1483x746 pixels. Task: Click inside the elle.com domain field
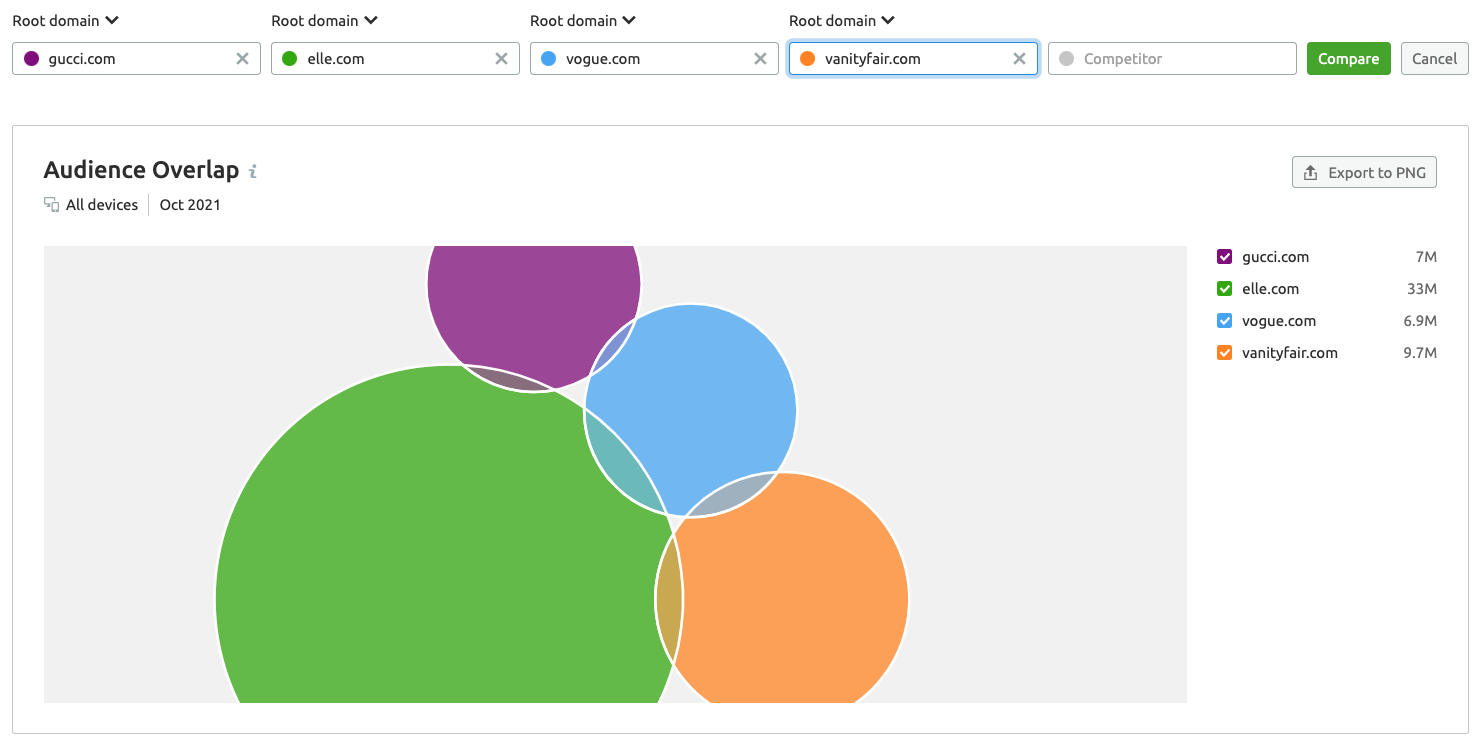pyautogui.click(x=395, y=59)
